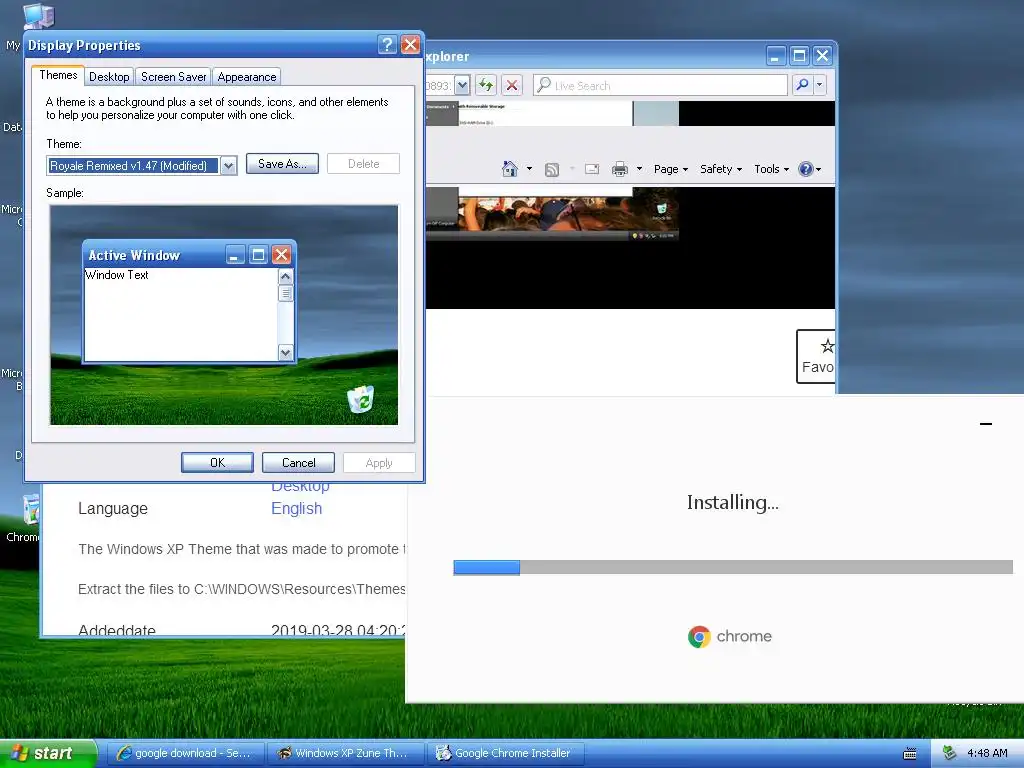This screenshot has width=1024, height=768.
Task: Open the search provider dropdown beside the Search button
Action: (x=819, y=85)
